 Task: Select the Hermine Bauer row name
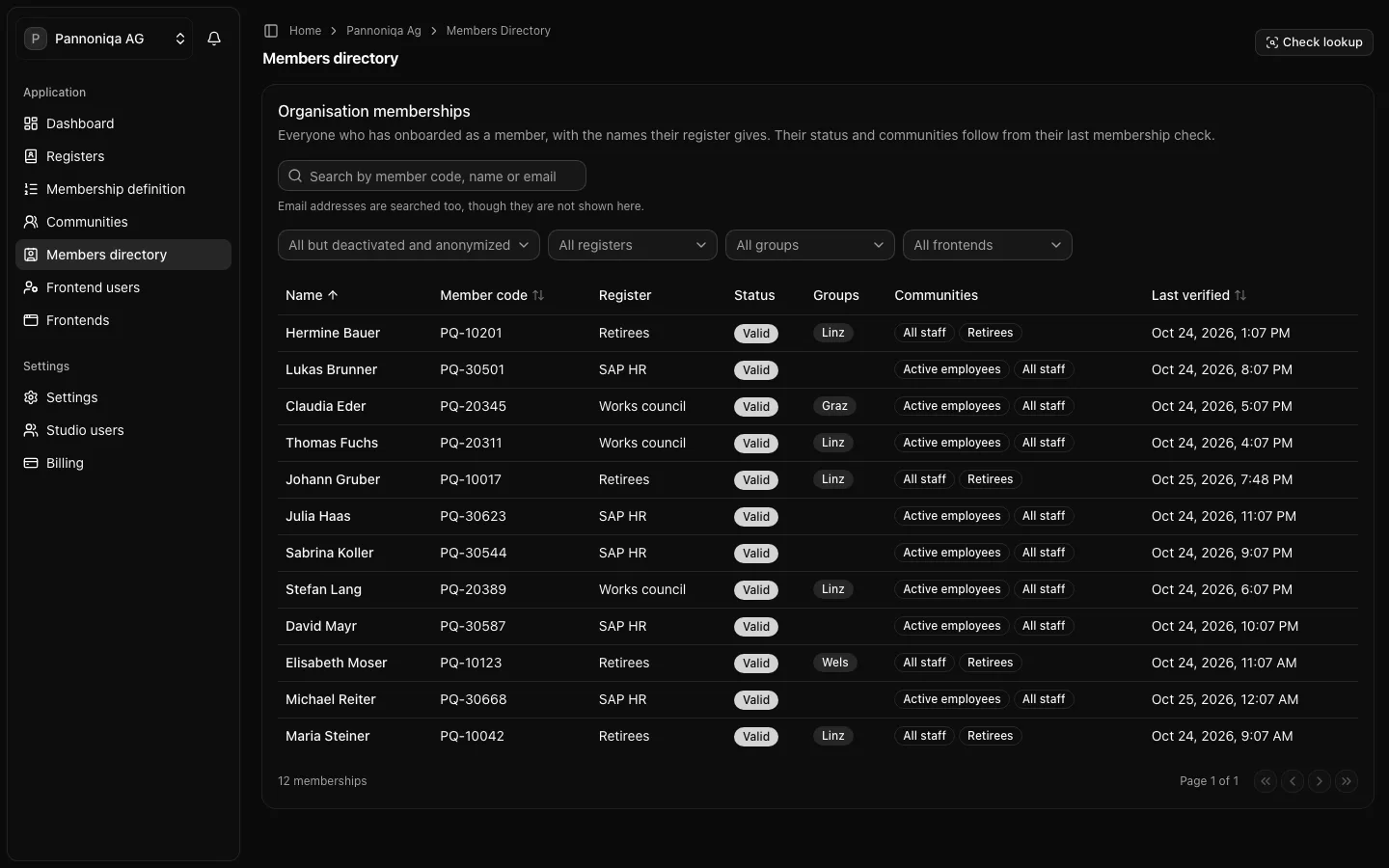[x=333, y=333]
